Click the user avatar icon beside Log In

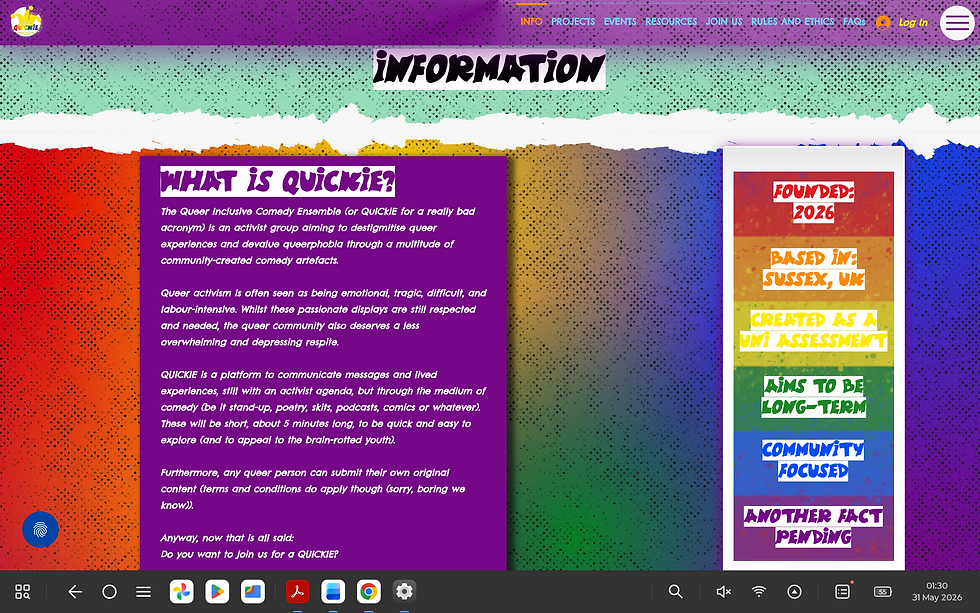pyautogui.click(x=882, y=22)
